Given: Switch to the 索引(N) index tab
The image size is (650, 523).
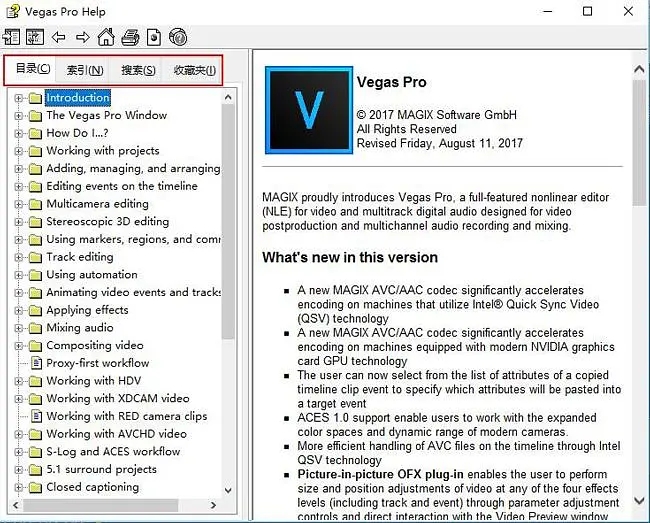Looking at the screenshot, I should tap(85, 70).
